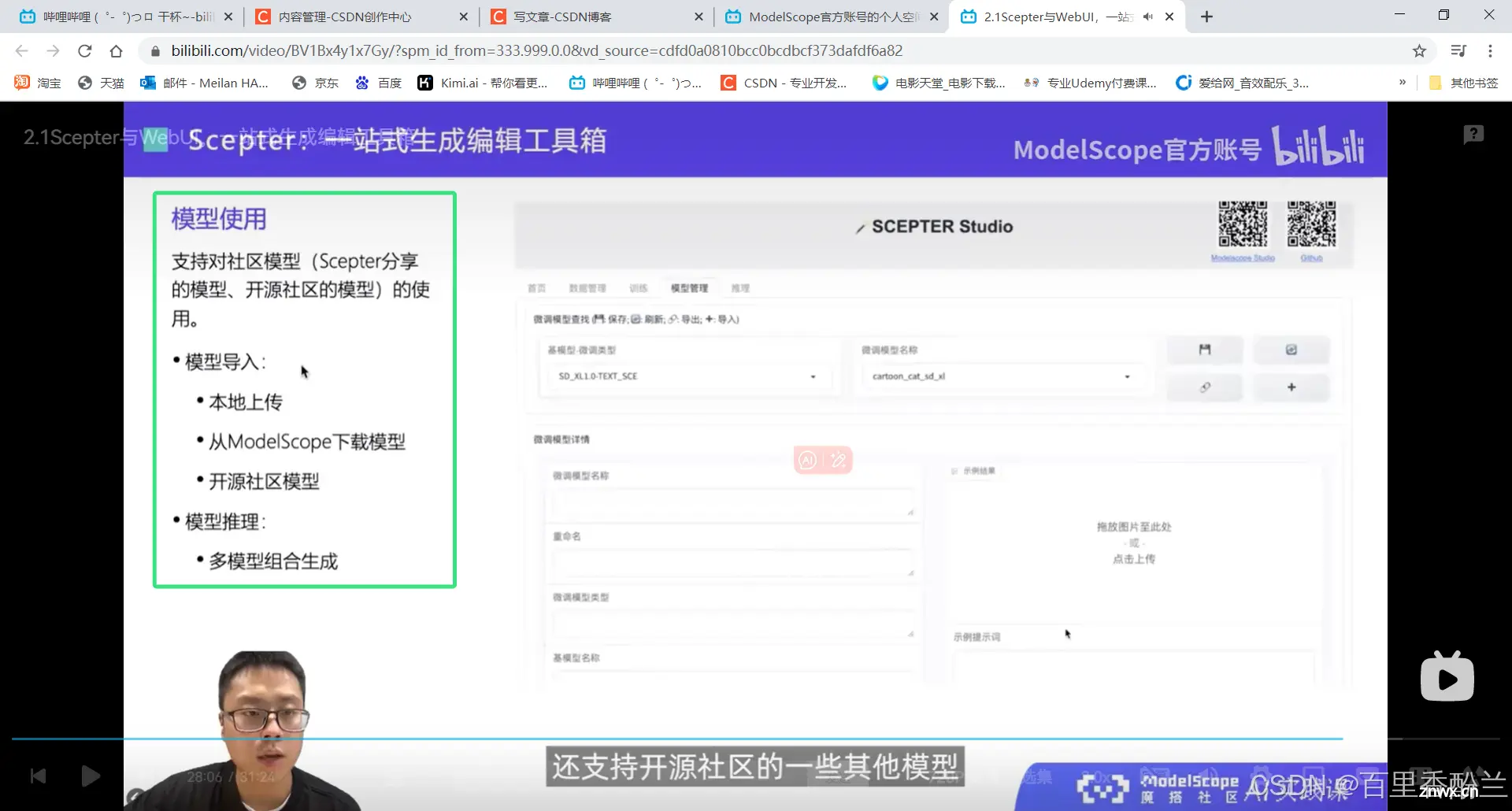Go to the previous video in the playlist
1512x811 pixels.
[x=38, y=776]
